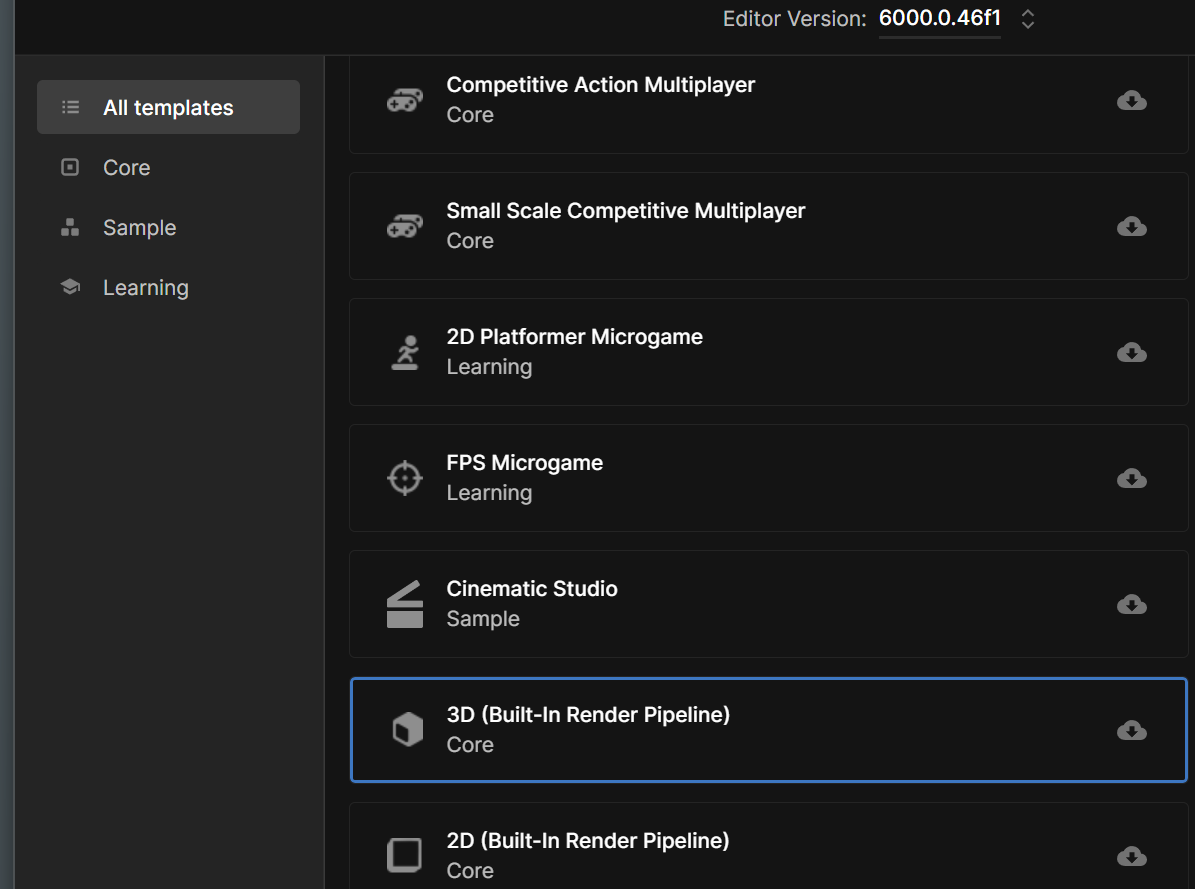This screenshot has width=1195, height=889.
Task: Click the Small Scale Competitive Multiplayer gamepad icon
Action: click(x=405, y=226)
